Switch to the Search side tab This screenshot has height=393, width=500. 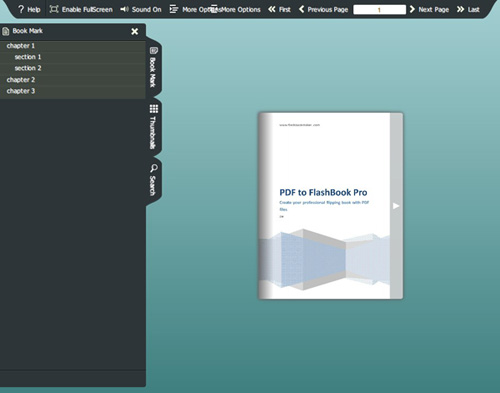(153, 180)
